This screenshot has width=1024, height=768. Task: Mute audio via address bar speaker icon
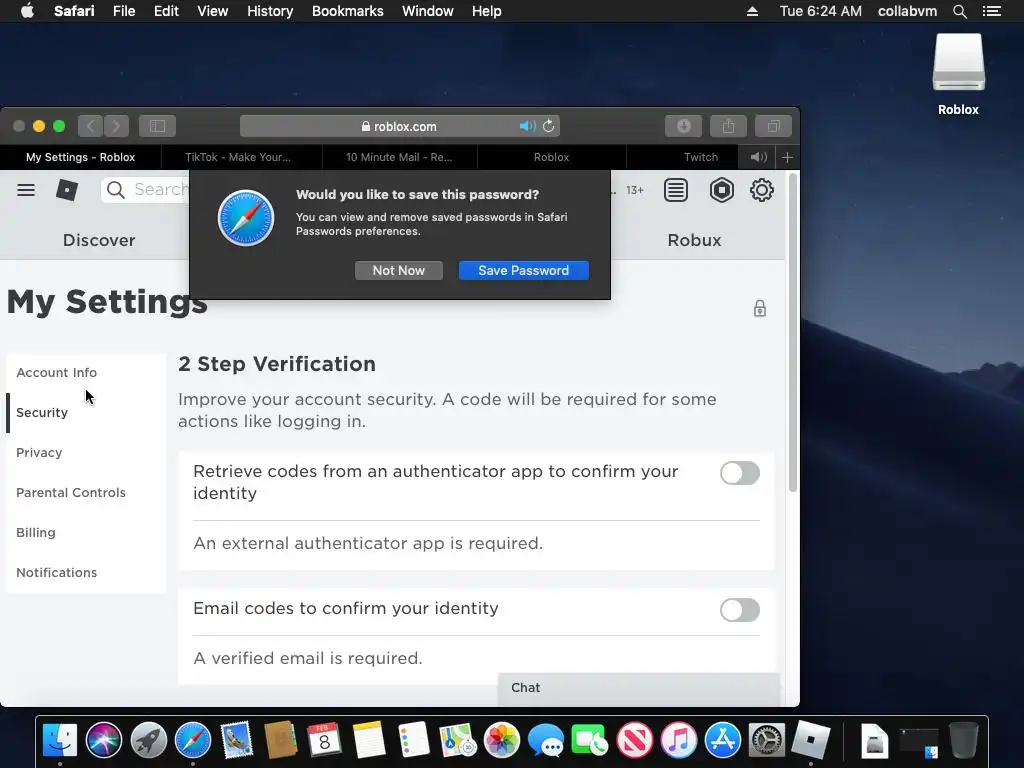pyautogui.click(x=528, y=126)
